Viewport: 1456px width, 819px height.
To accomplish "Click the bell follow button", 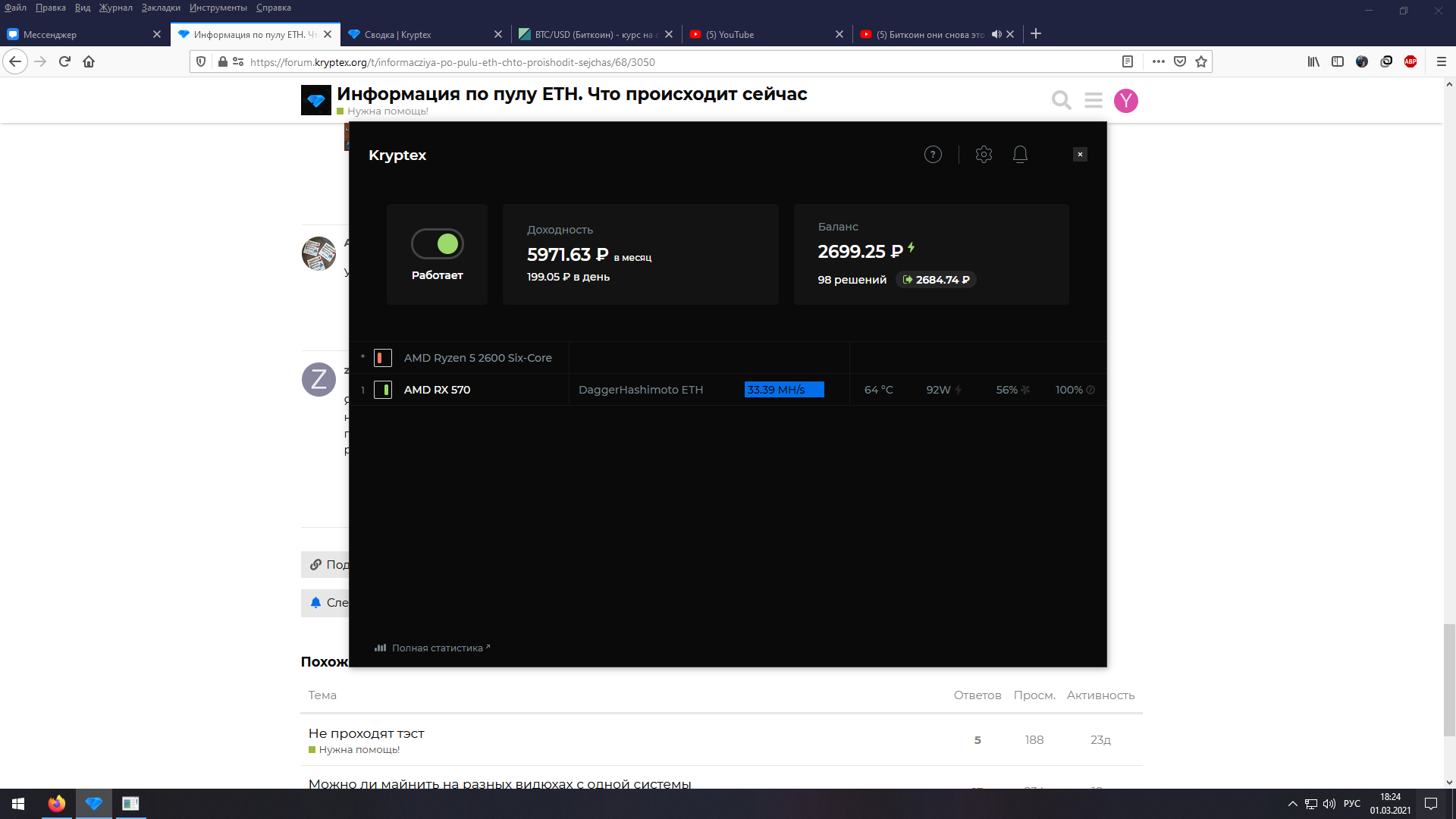I will (x=325, y=603).
